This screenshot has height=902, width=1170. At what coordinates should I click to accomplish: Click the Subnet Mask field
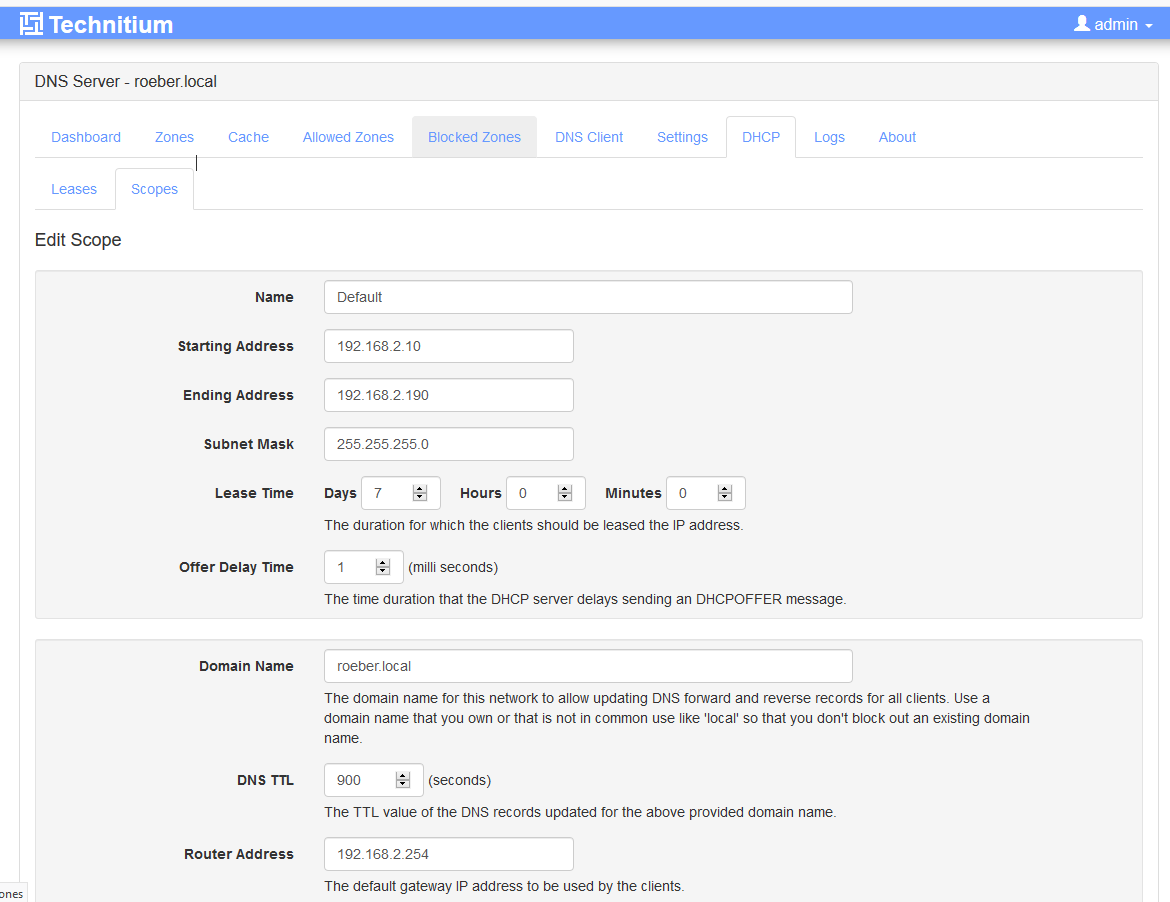tap(448, 443)
